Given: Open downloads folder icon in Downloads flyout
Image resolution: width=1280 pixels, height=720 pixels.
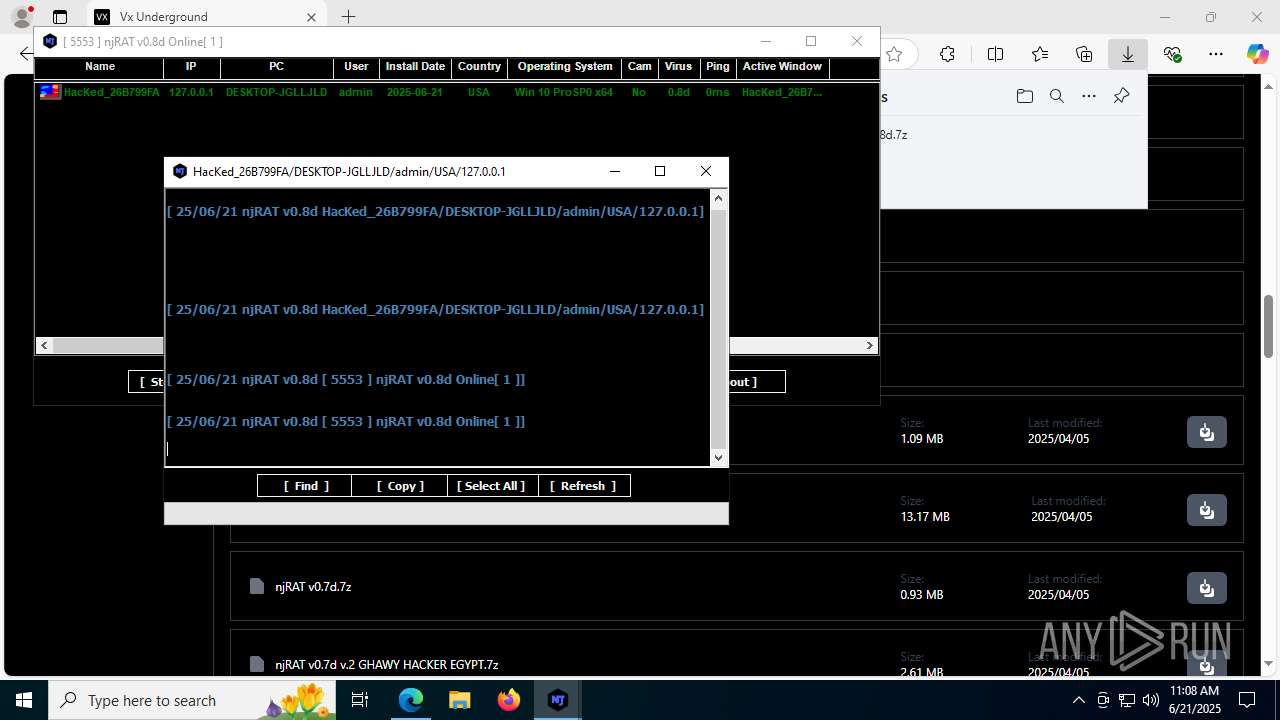Looking at the screenshot, I should [1024, 96].
